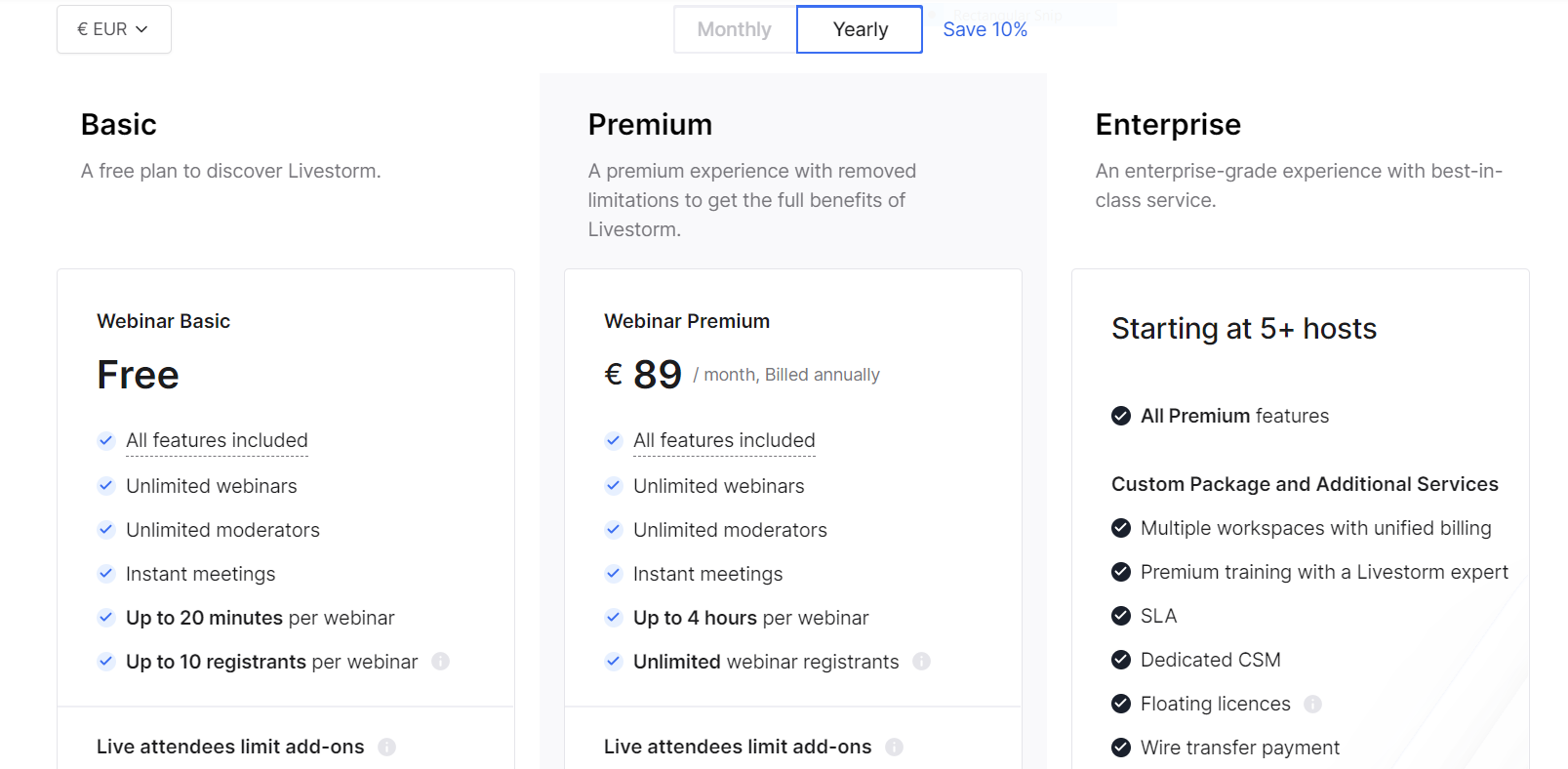This screenshot has height=769, width=1568.
Task: Click the Basic plan heading
Action: point(118,125)
